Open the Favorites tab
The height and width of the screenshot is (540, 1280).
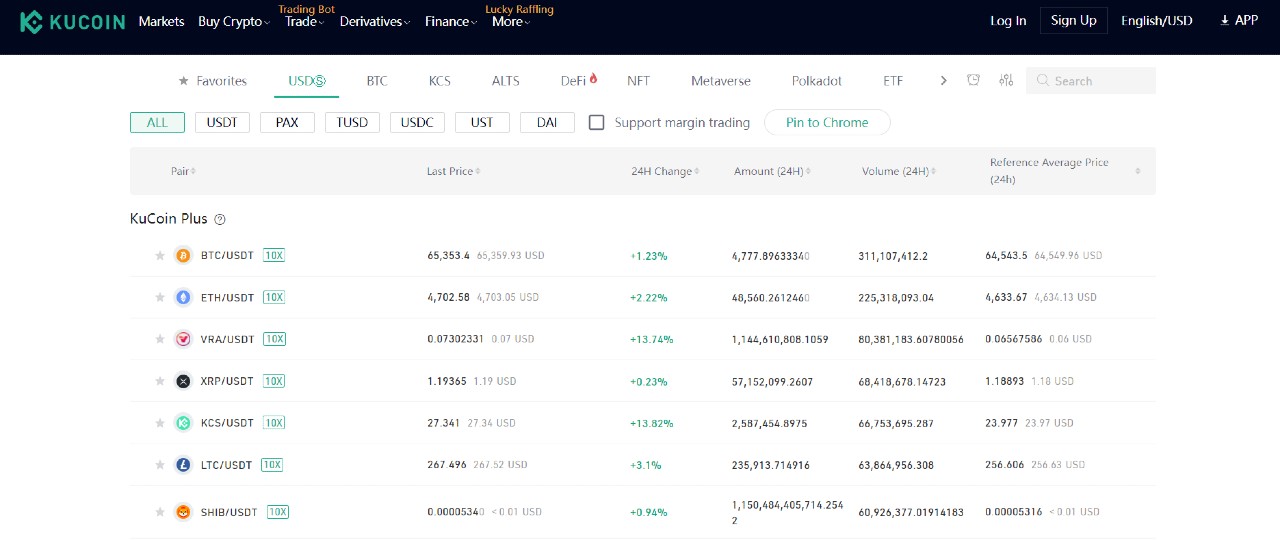[212, 81]
